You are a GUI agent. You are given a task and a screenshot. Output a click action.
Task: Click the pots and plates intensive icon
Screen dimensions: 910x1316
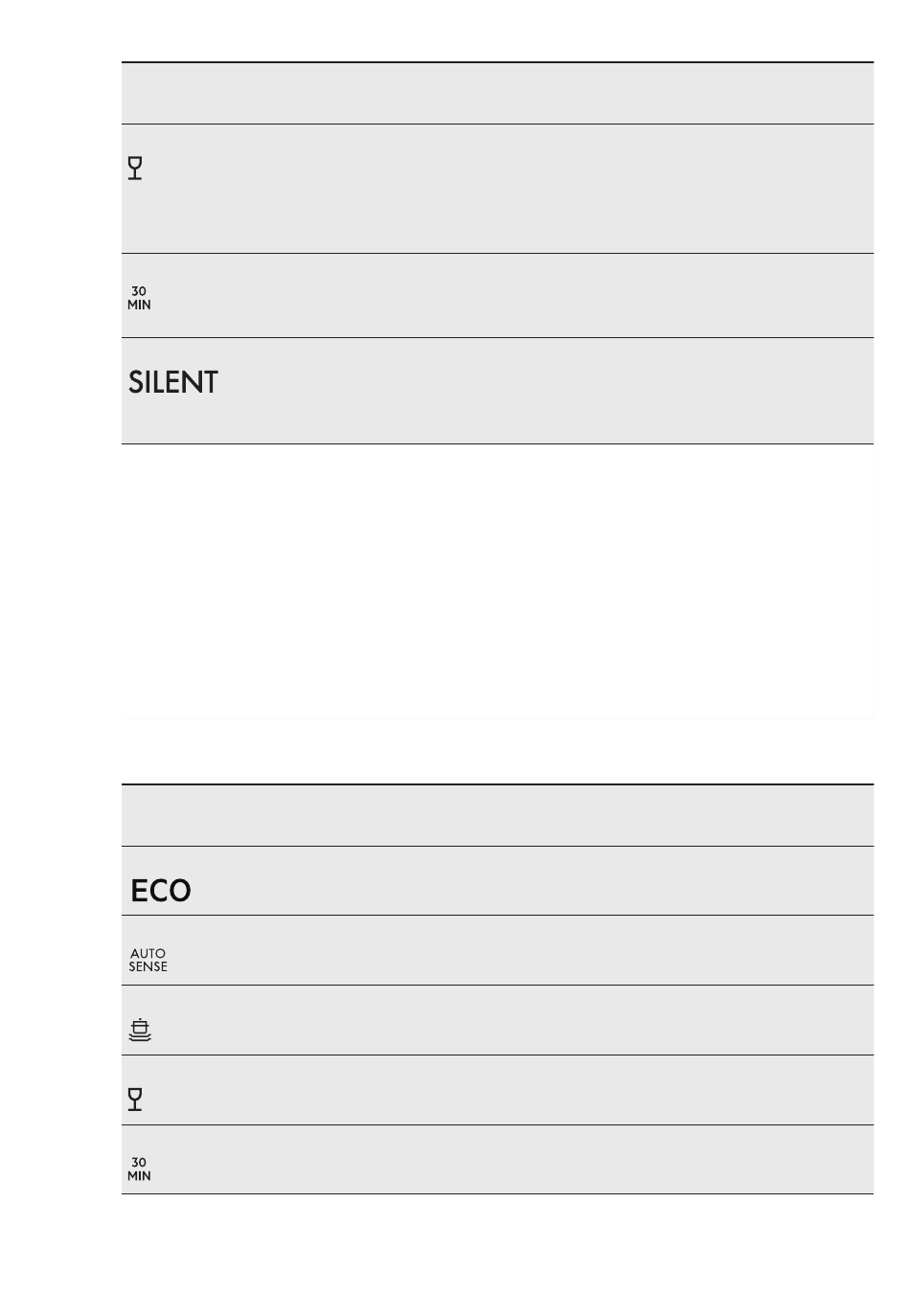(140, 1030)
